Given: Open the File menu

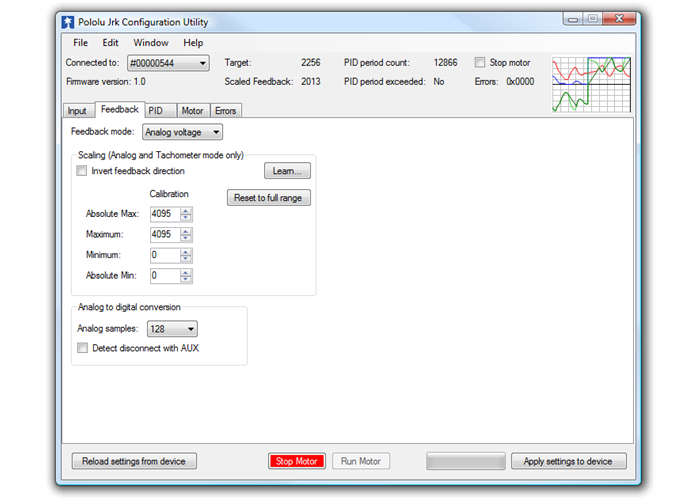Looking at the screenshot, I should [80, 43].
